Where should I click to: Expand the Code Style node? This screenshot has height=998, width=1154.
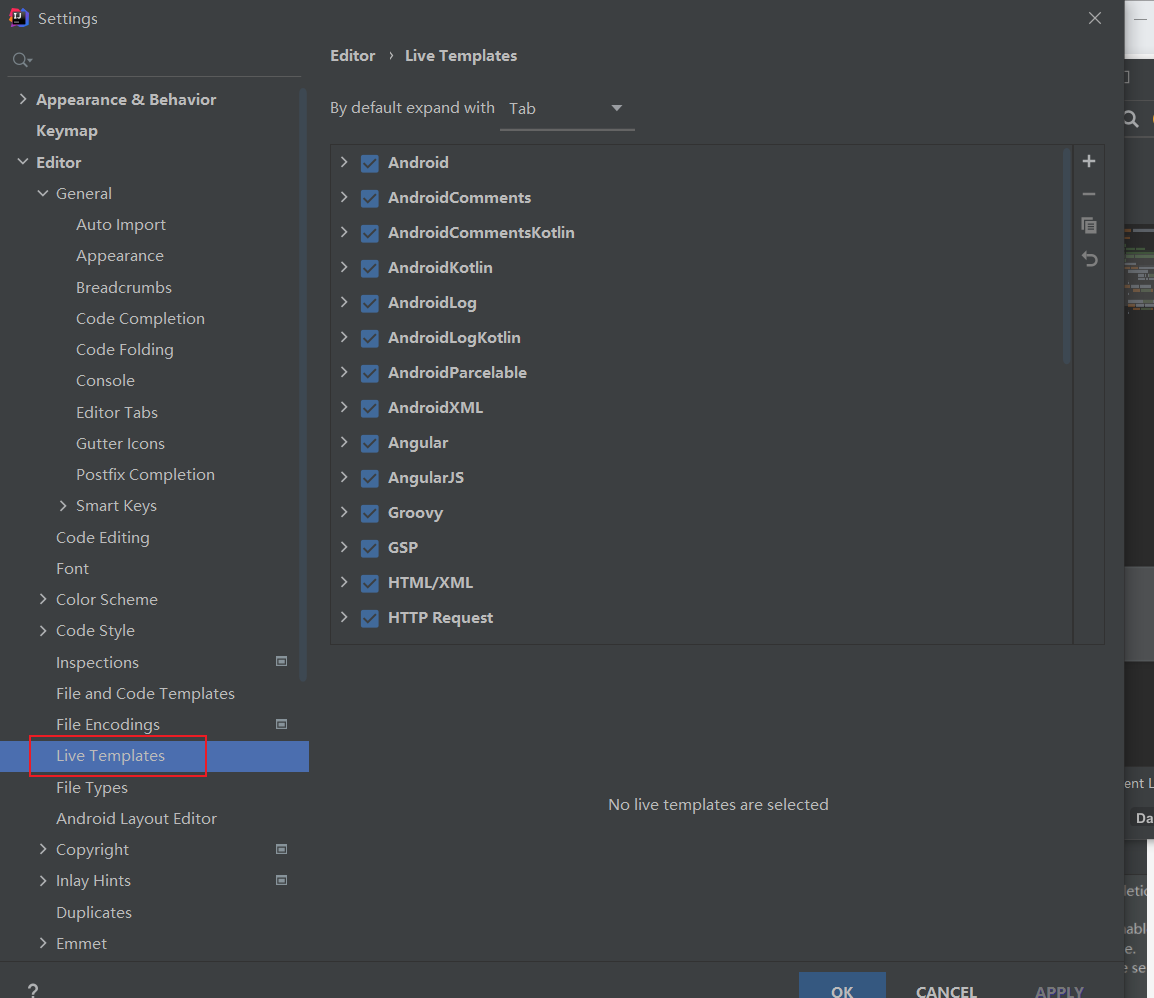pyautogui.click(x=43, y=631)
